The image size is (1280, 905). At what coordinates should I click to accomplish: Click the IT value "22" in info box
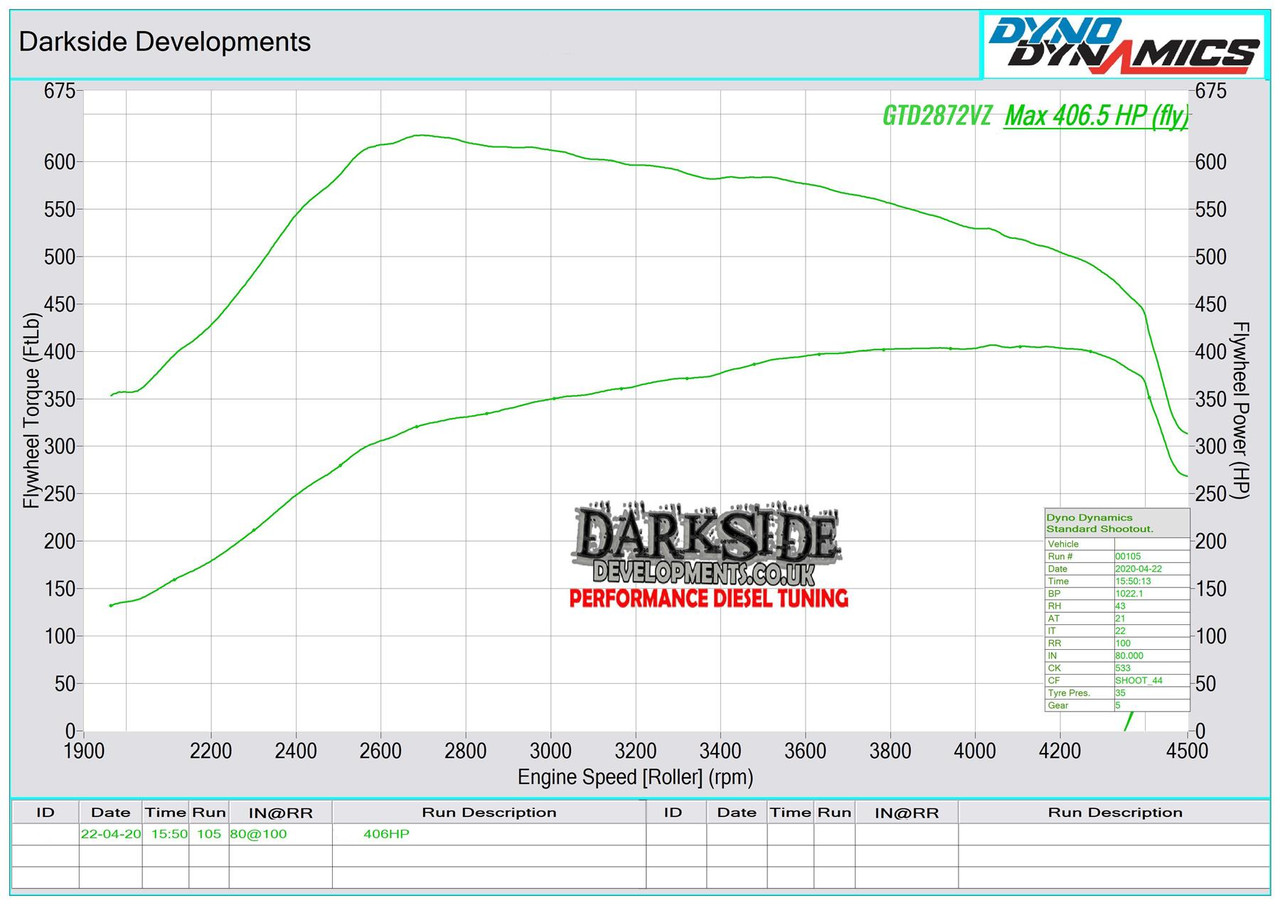pos(1121,631)
